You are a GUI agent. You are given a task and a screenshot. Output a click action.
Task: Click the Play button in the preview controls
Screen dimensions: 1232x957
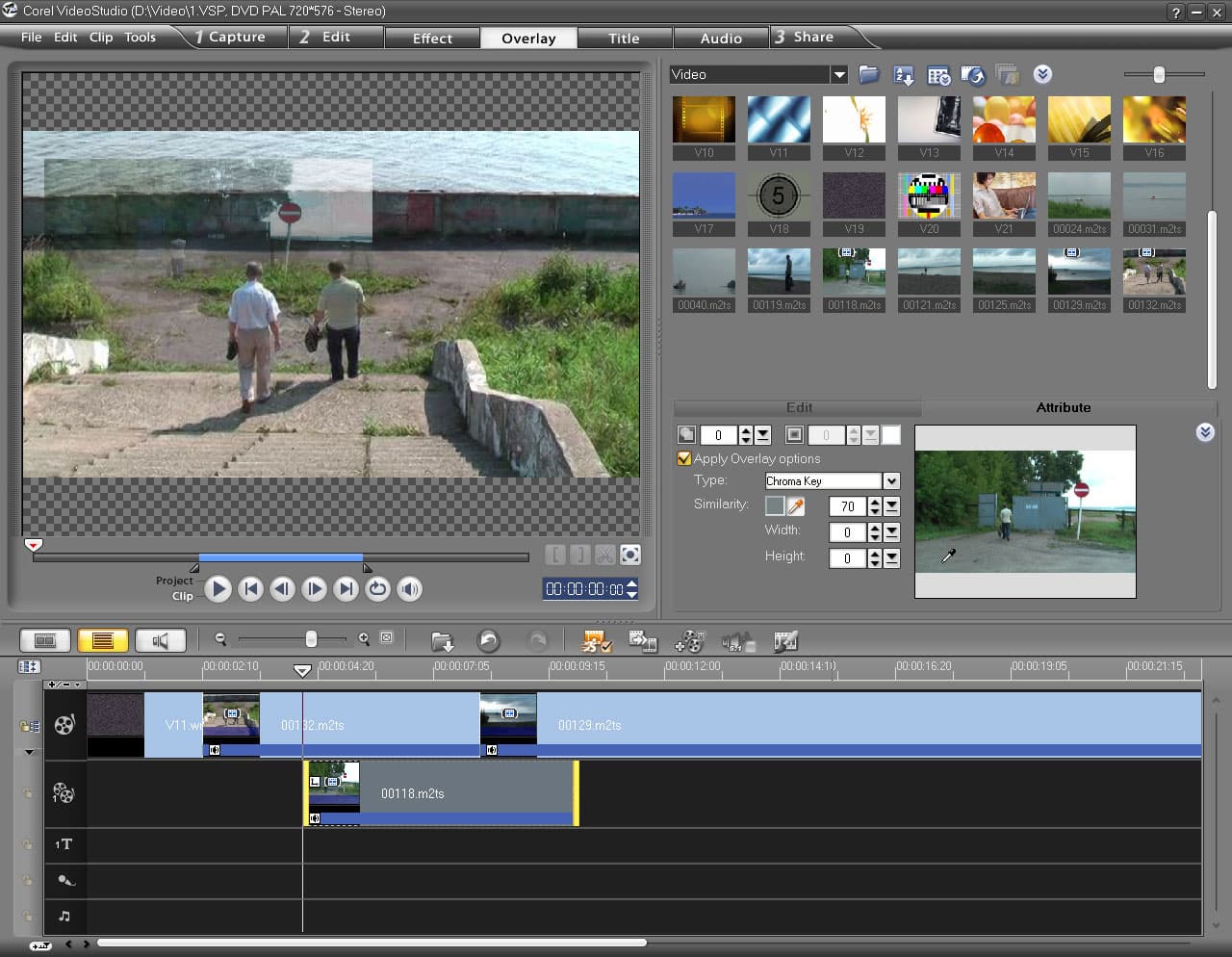pos(218,588)
